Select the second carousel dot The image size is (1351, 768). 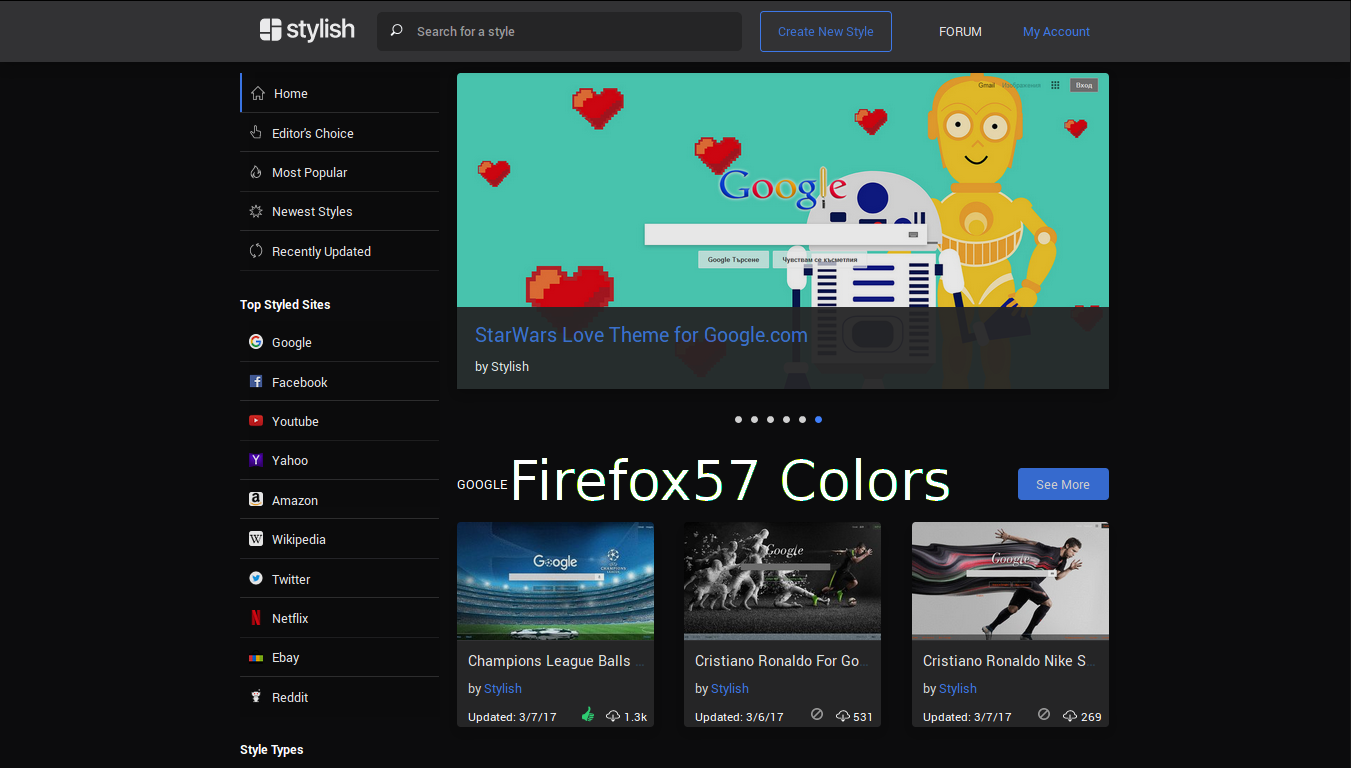pos(754,420)
